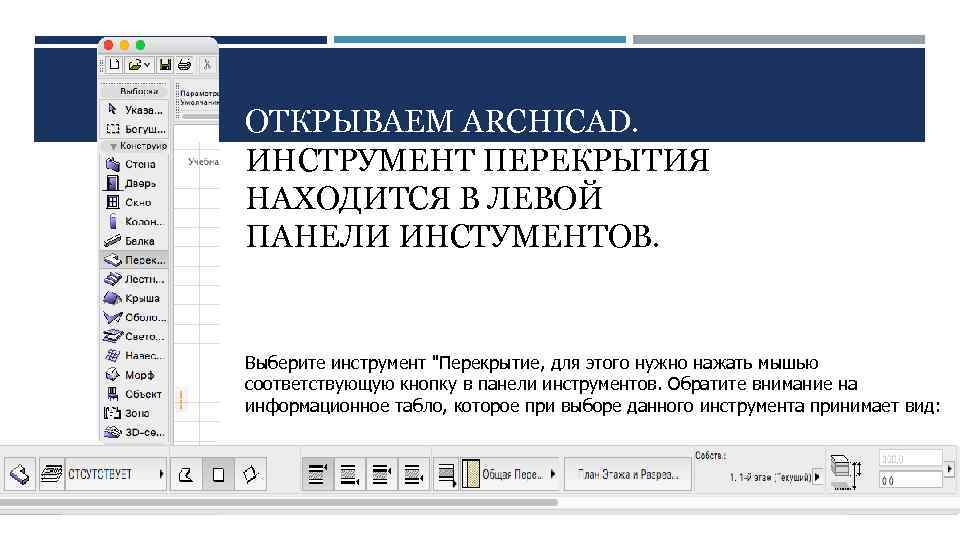Click arrow at right end of info box

click(949, 469)
